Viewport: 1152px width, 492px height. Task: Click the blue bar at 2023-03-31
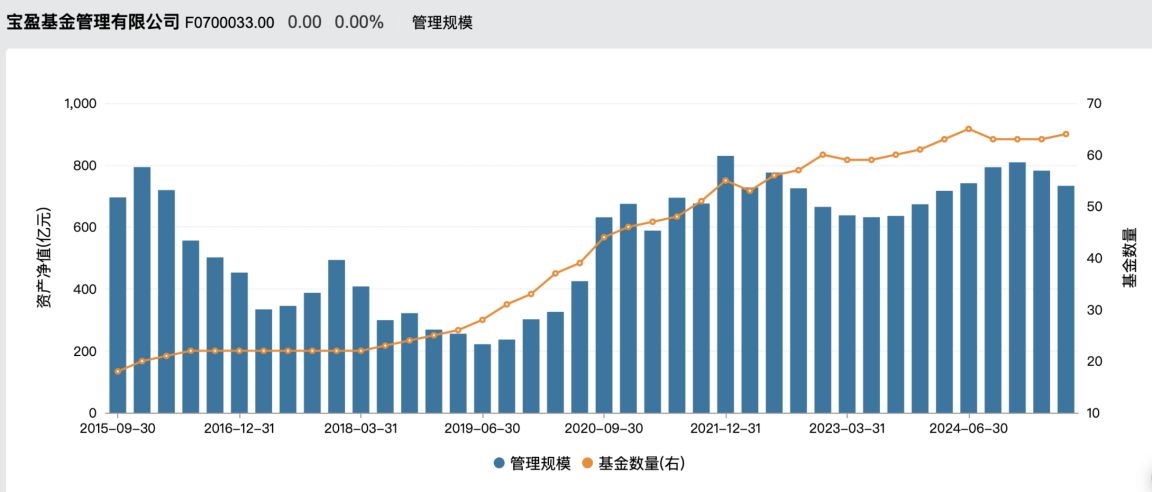[847, 314]
